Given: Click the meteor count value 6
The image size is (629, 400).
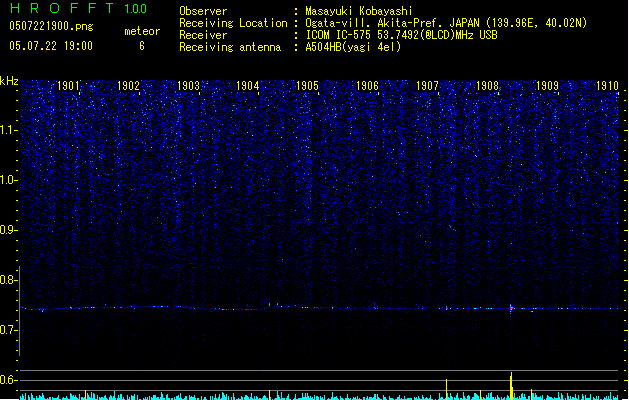Looking at the screenshot, I should [142, 46].
